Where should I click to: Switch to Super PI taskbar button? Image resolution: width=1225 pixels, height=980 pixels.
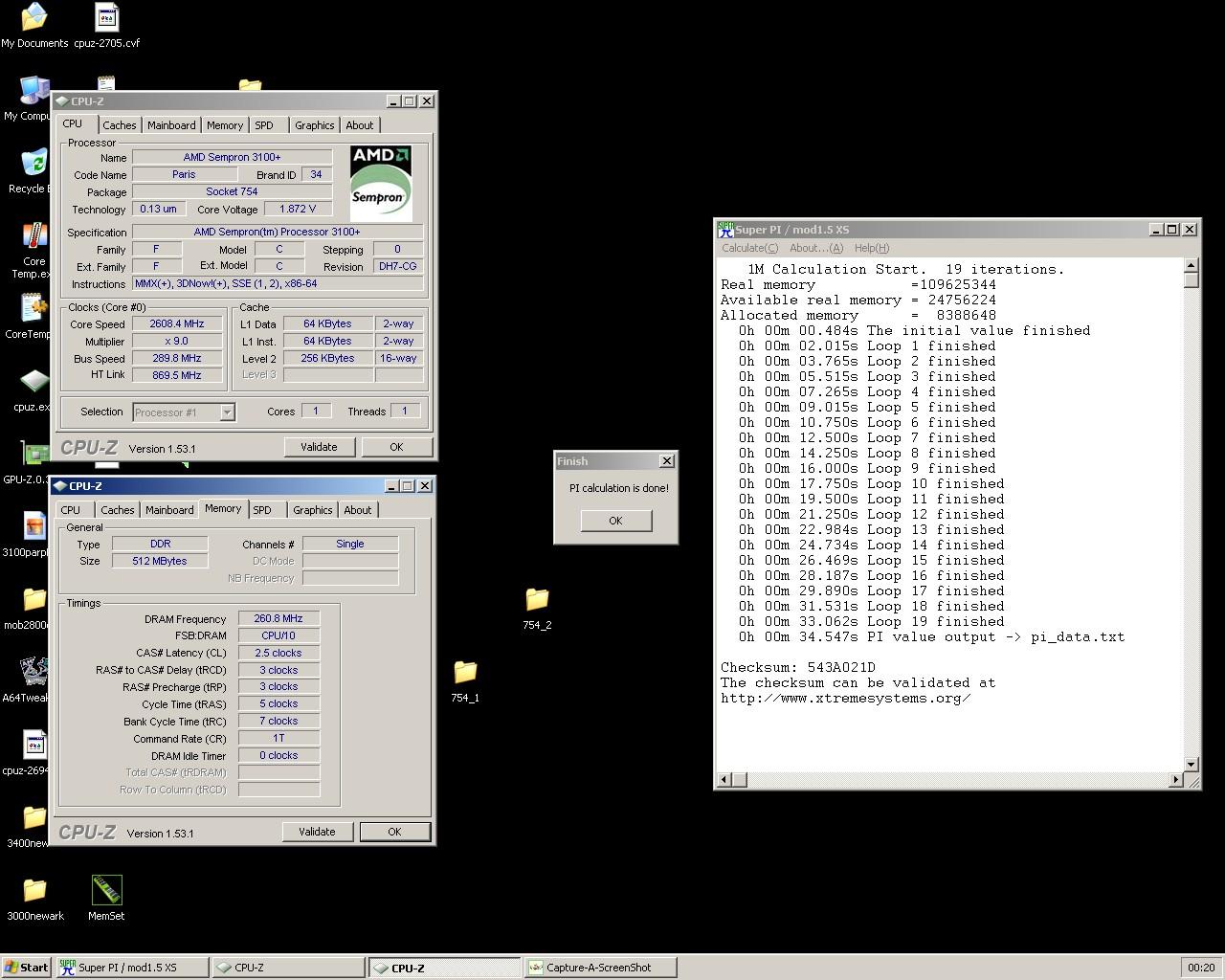(132, 968)
